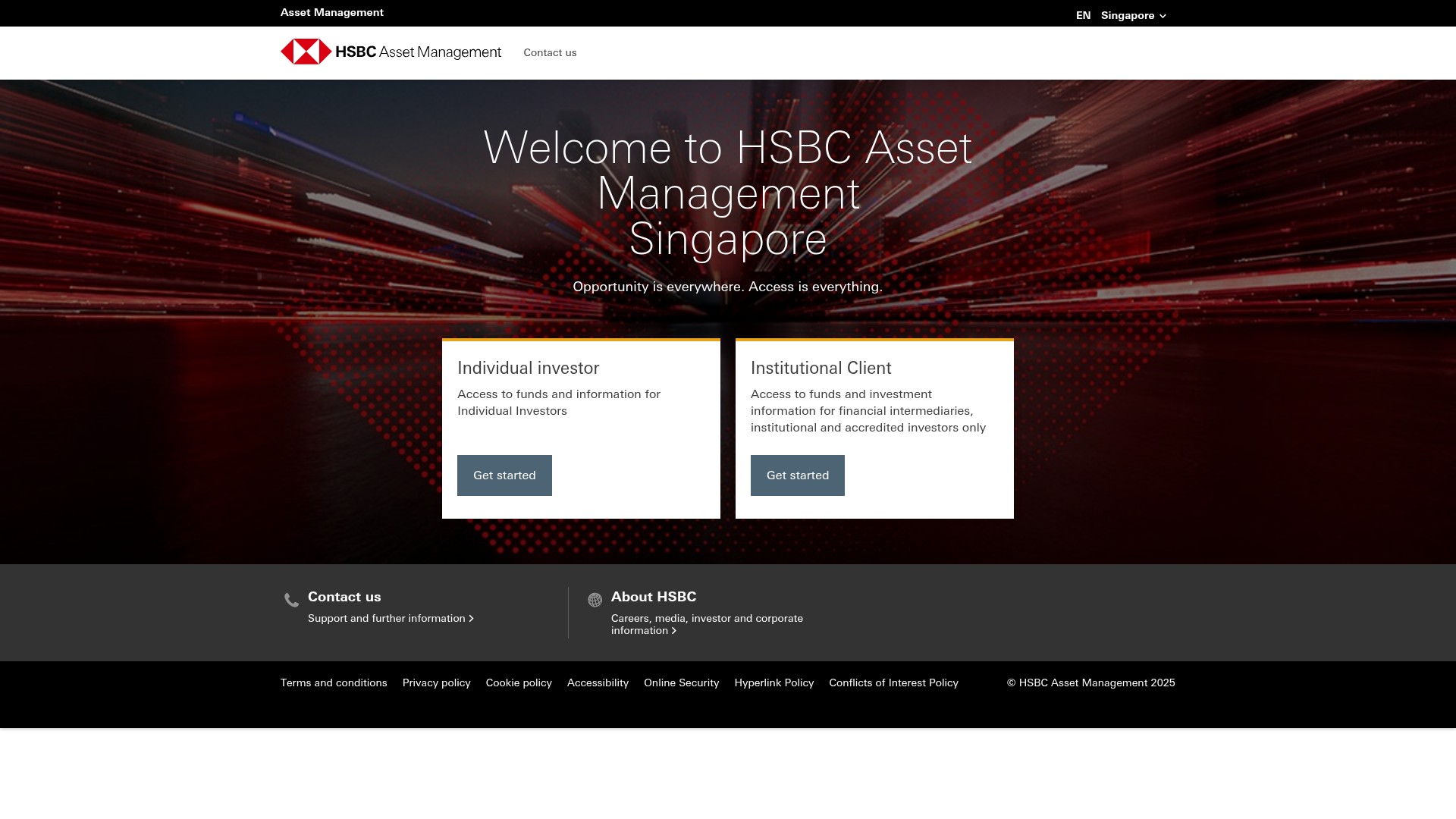Open the About HSBC heading link
The width and height of the screenshot is (1456, 819).
[654, 597]
